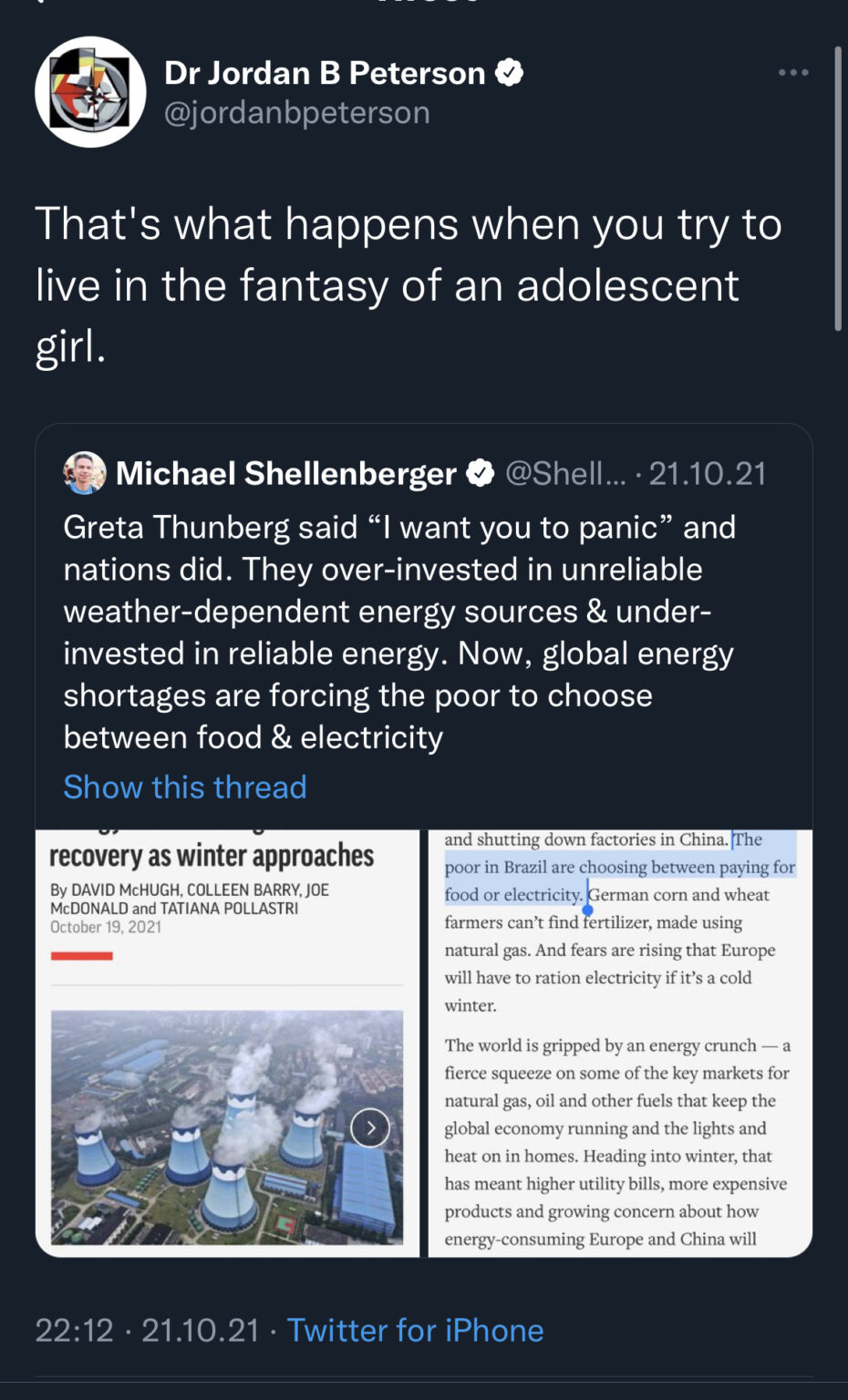848x1400 pixels.
Task: Open Jordan B Peterson's profile avatar
Action: pyautogui.click(x=90, y=92)
